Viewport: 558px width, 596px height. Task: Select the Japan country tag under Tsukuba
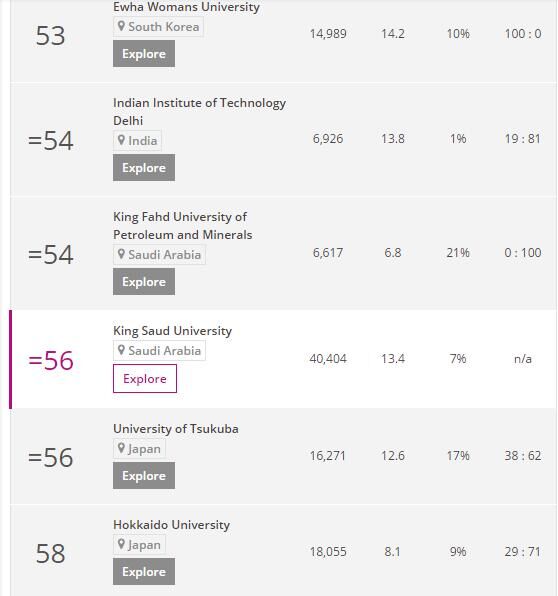tap(139, 449)
